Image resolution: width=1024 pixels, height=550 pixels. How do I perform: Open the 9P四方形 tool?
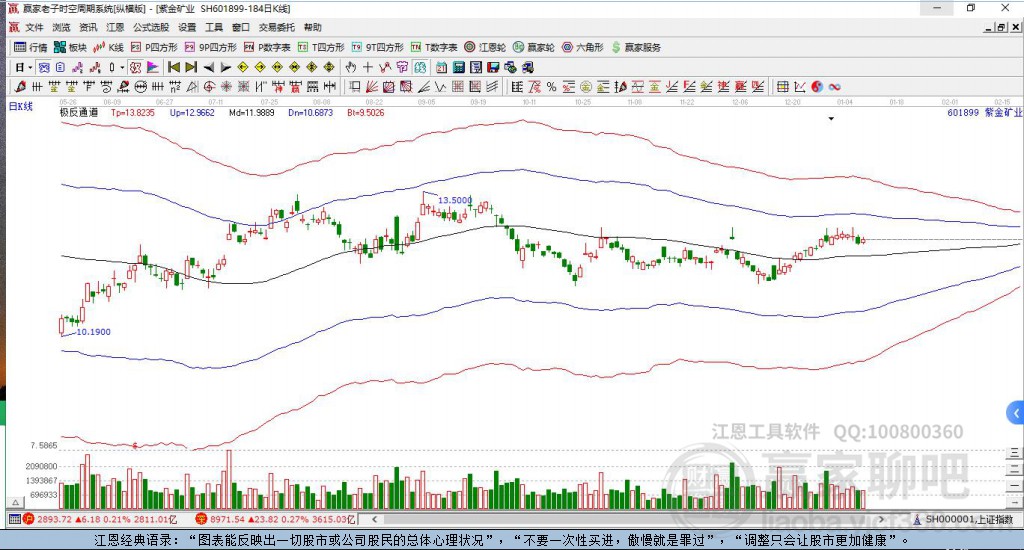point(210,47)
